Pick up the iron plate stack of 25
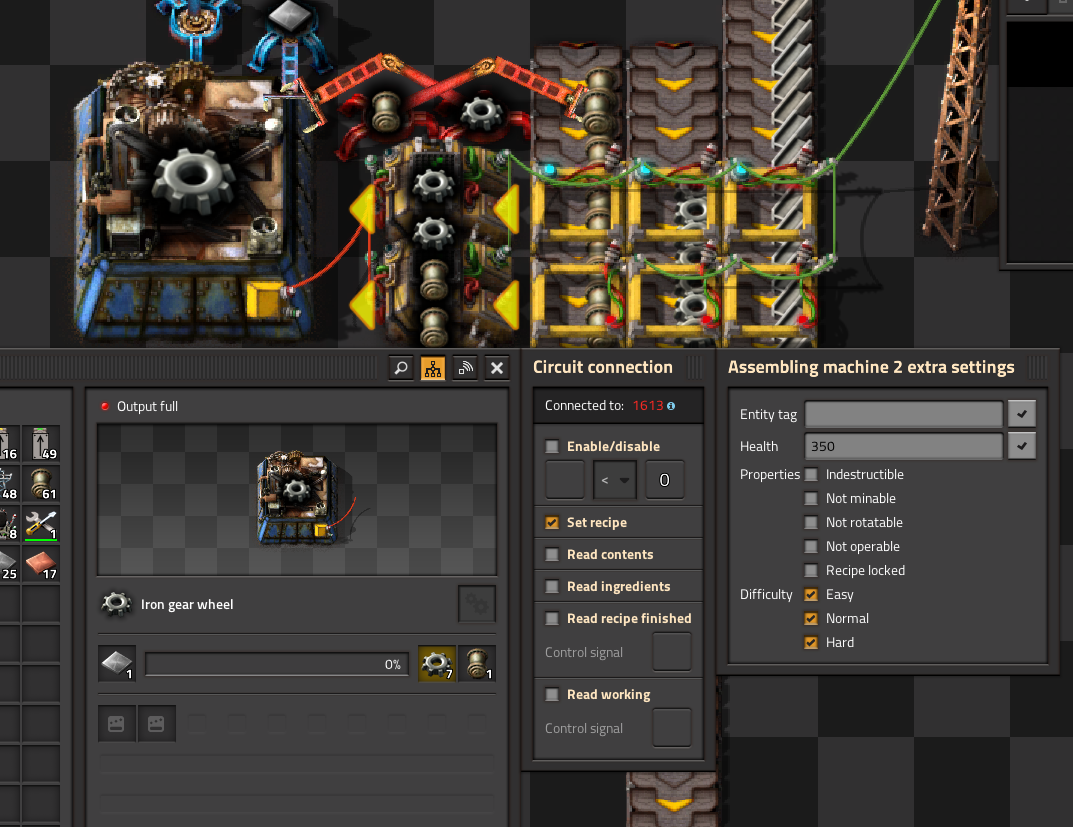Image resolution: width=1073 pixels, height=827 pixels. [x=9, y=564]
